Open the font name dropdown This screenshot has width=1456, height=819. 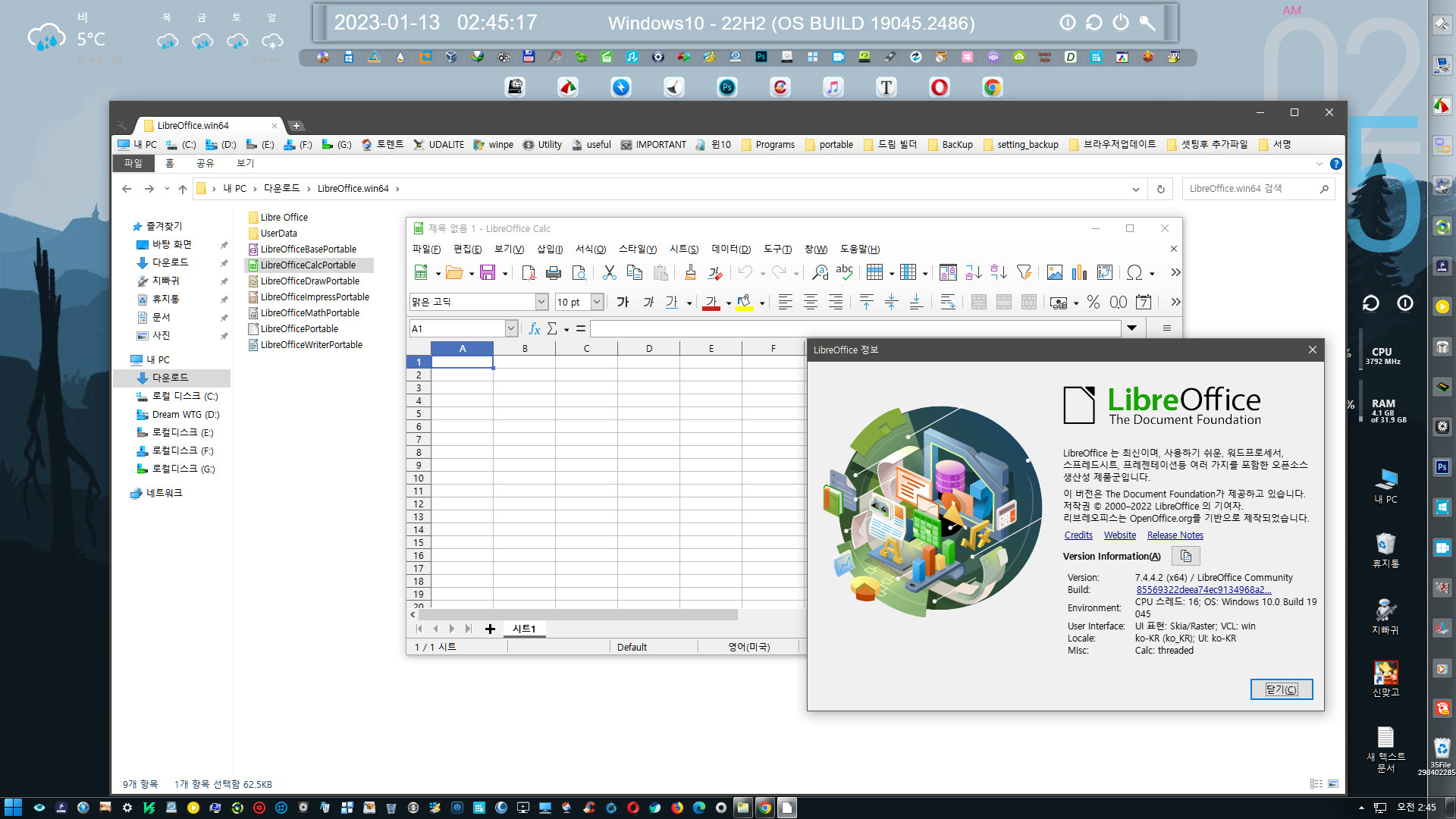[541, 303]
